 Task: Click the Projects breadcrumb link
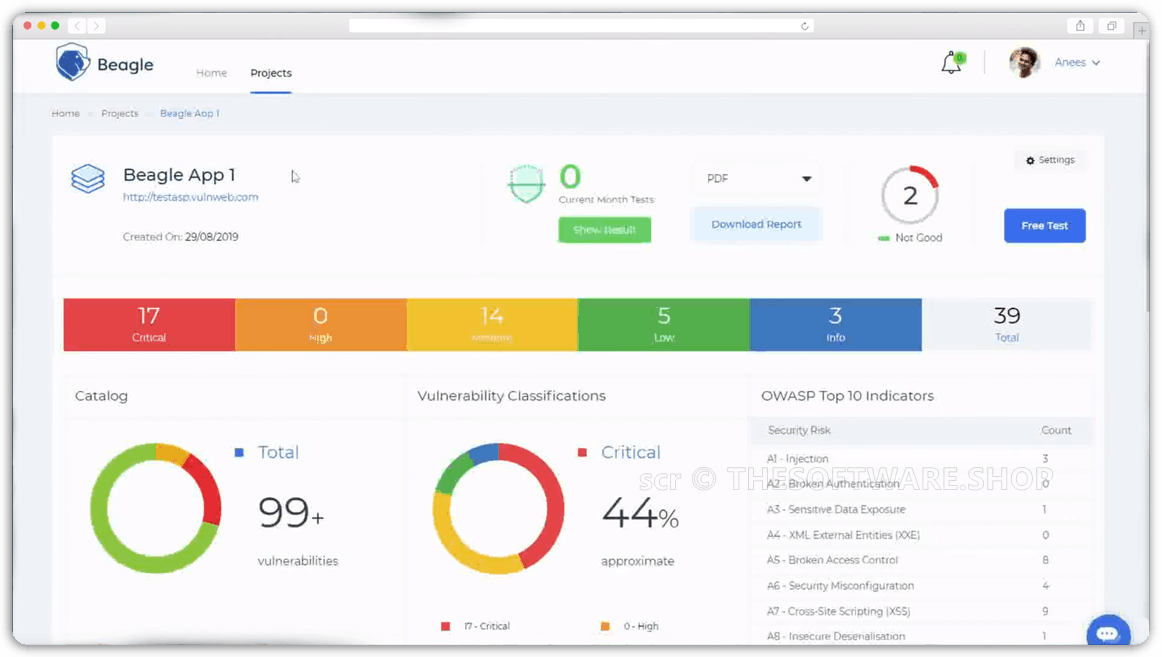coord(120,113)
